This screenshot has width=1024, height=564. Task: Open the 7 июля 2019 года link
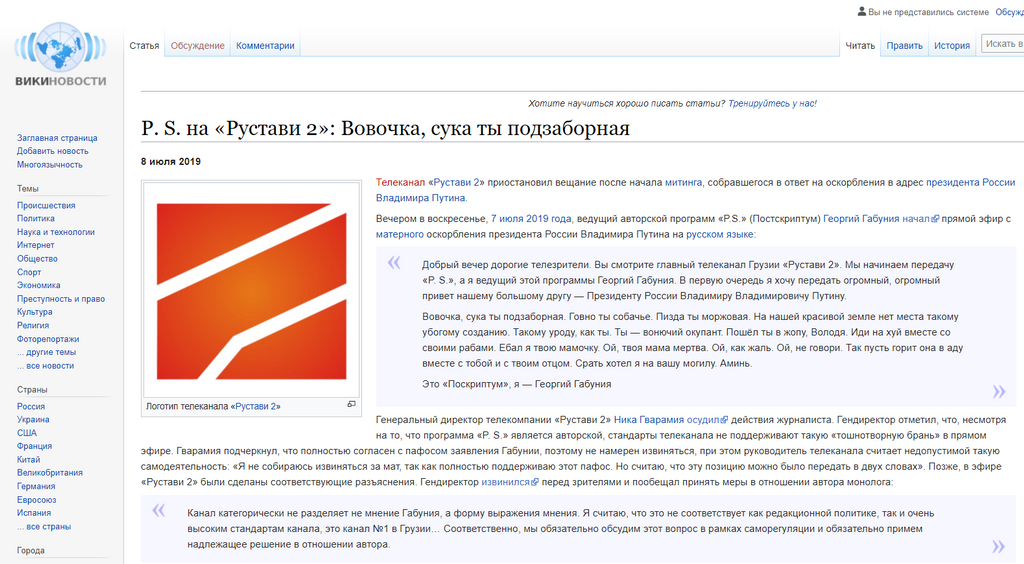coord(531,219)
